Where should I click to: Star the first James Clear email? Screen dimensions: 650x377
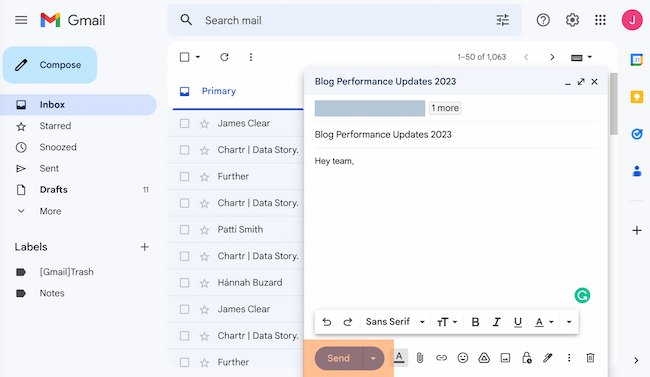tap(204, 124)
